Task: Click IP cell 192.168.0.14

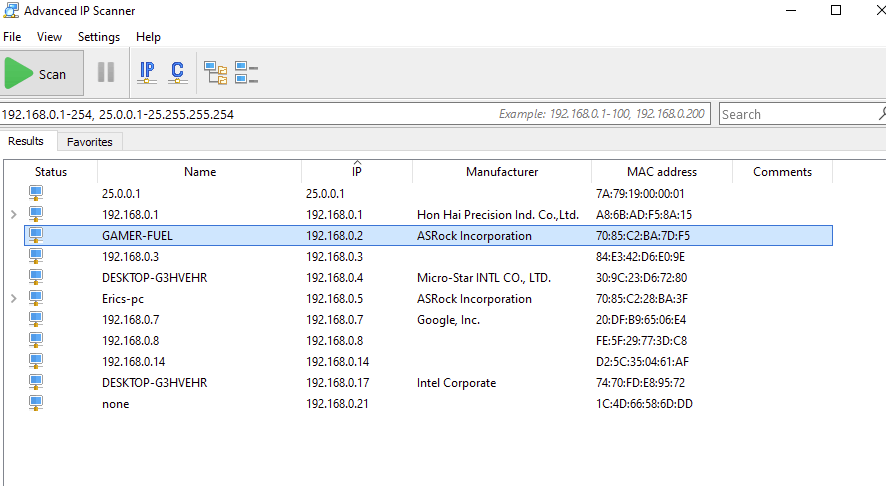Action: point(337,362)
